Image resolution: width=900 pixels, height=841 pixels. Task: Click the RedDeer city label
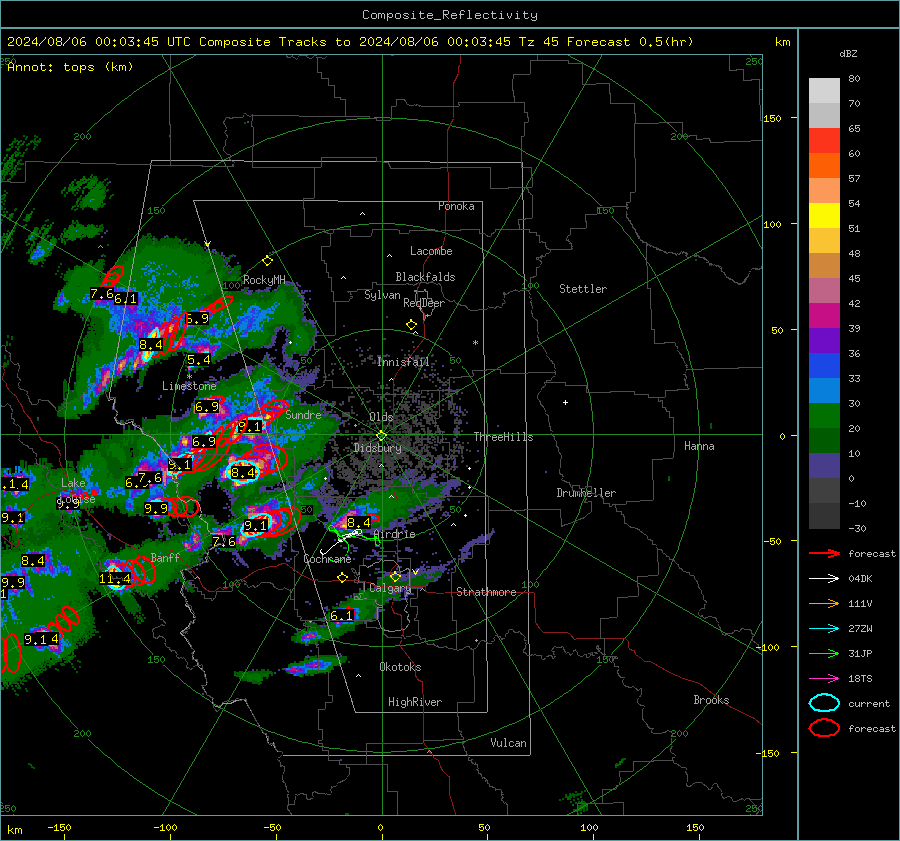coord(424,303)
